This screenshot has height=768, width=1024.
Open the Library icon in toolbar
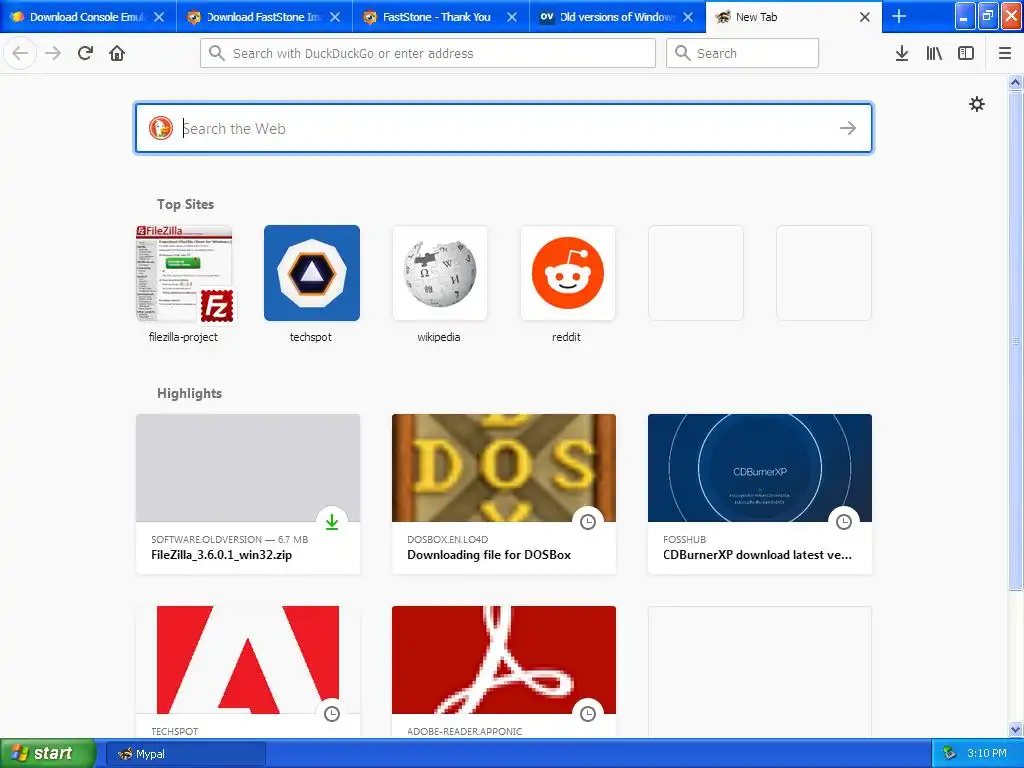(934, 53)
